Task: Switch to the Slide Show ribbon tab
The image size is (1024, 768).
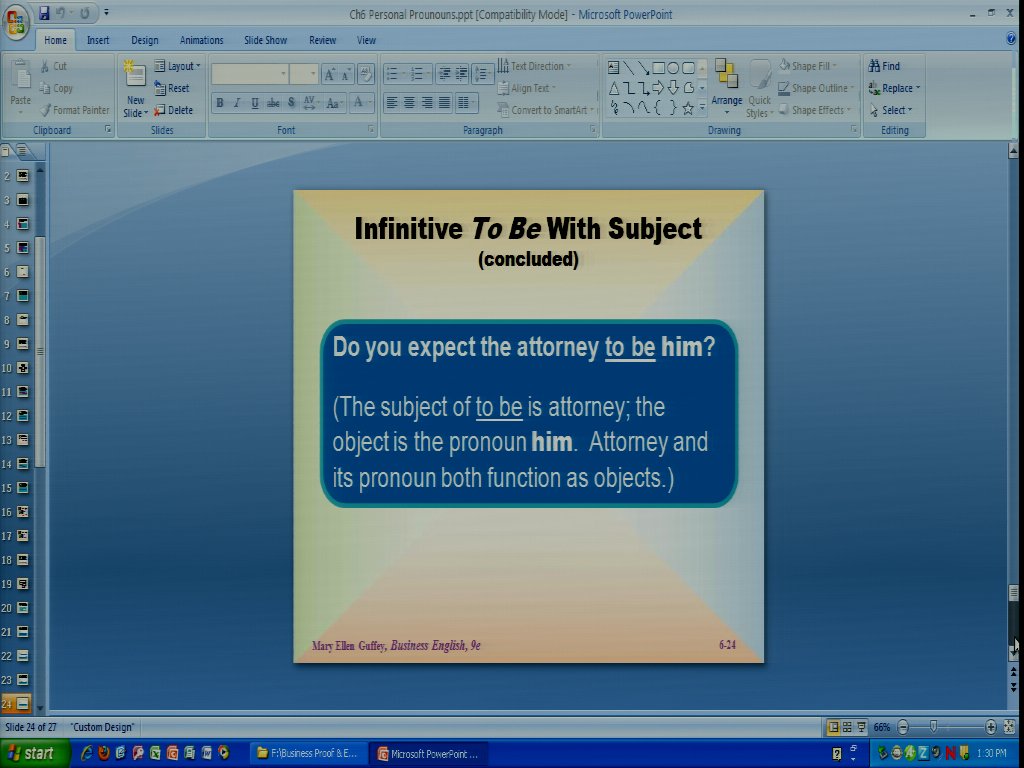Action: (x=265, y=40)
